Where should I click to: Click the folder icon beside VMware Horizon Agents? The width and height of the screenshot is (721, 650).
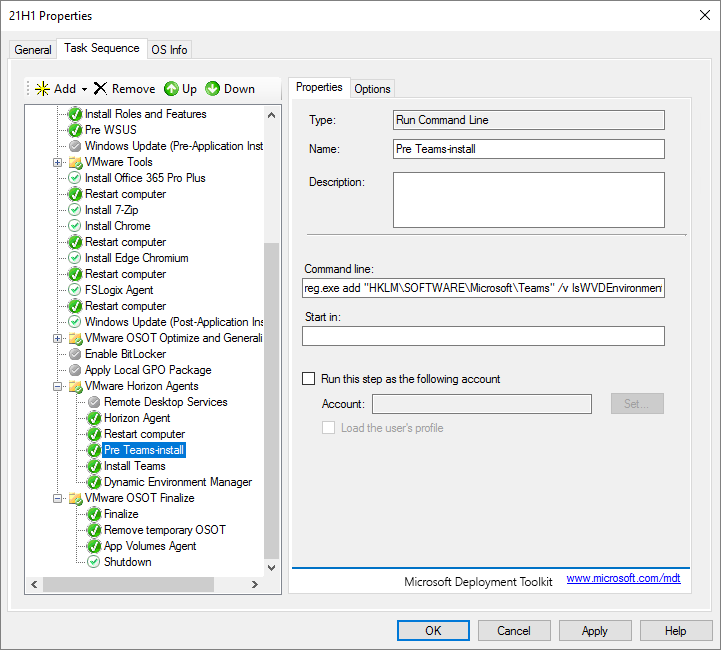click(75, 386)
